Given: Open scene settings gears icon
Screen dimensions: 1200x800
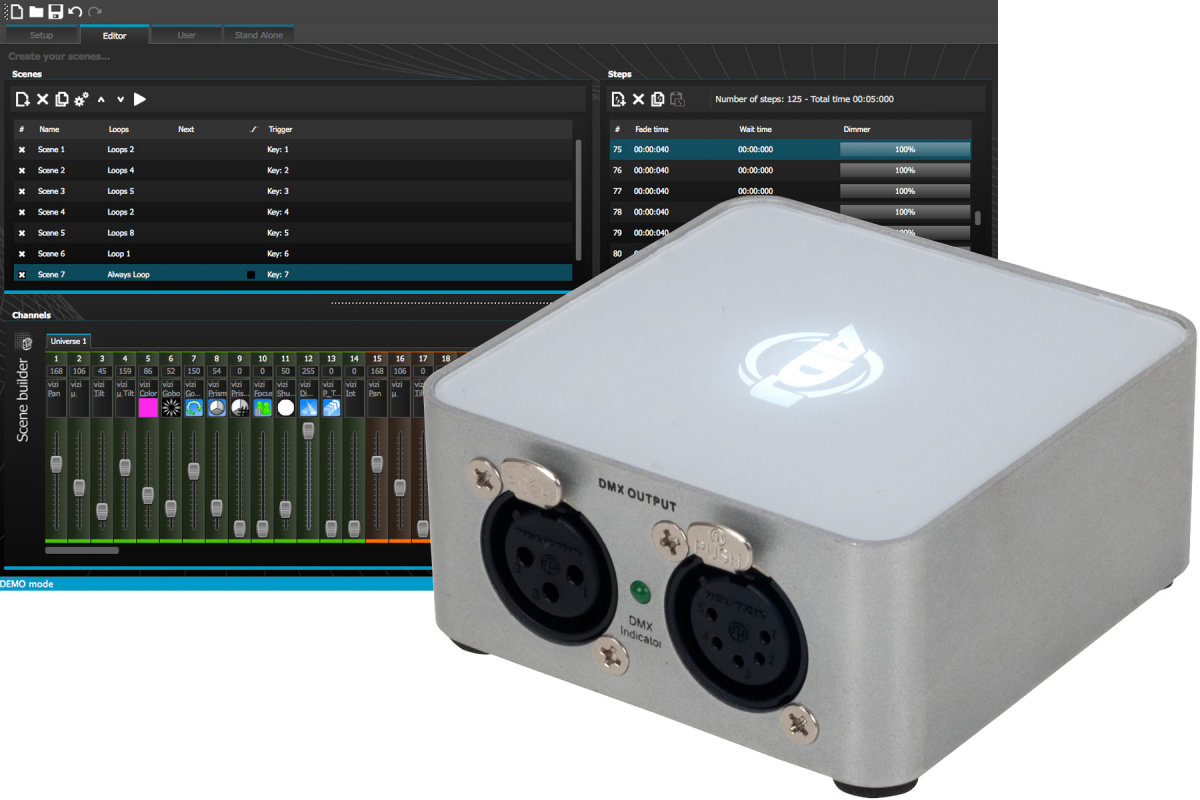Looking at the screenshot, I should coord(81,99).
